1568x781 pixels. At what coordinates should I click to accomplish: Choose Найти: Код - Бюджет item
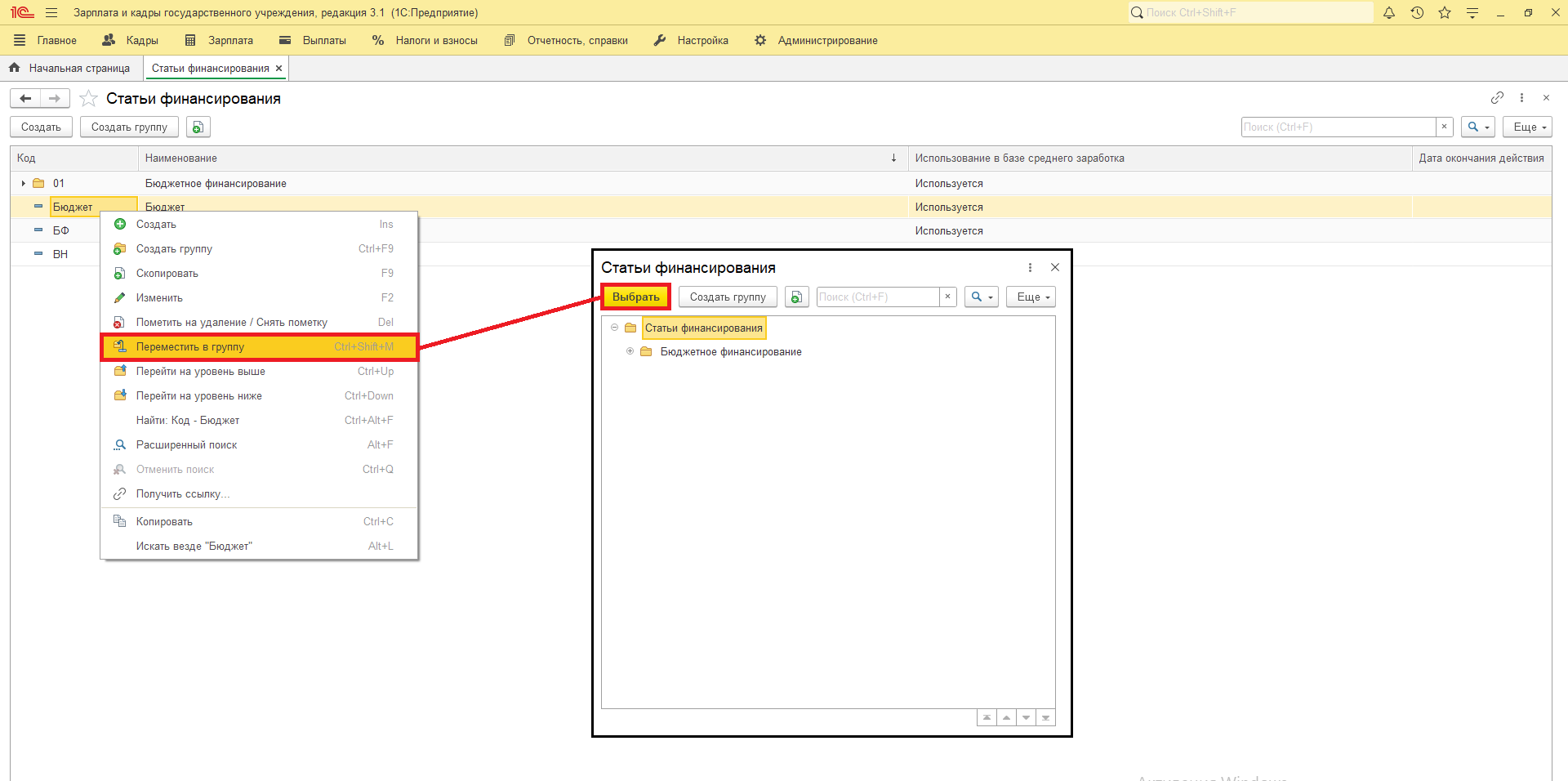point(260,420)
